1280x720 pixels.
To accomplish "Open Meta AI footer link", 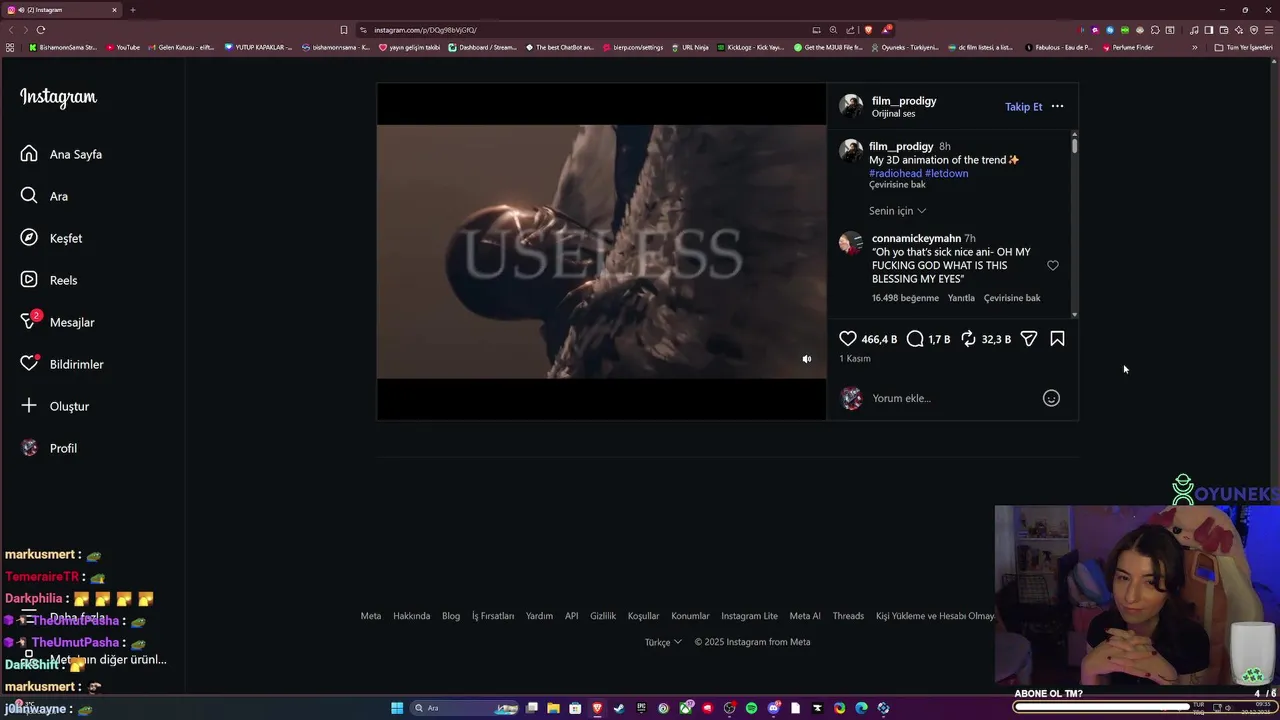I will pos(805,616).
